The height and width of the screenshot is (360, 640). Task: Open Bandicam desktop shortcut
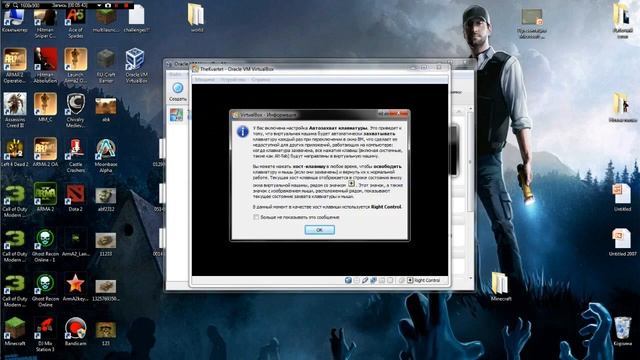click(76, 331)
